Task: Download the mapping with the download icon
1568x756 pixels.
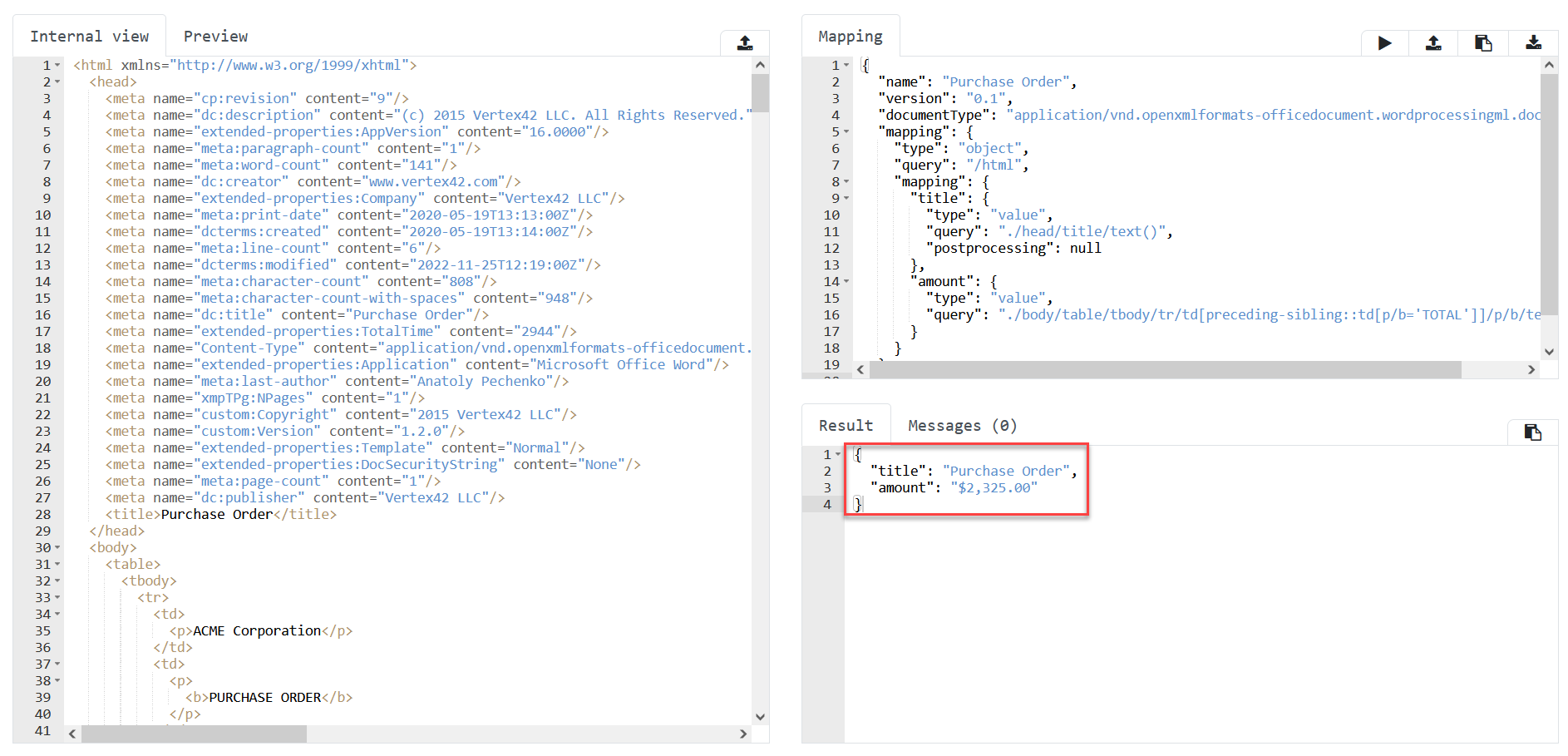Action: point(1533,43)
